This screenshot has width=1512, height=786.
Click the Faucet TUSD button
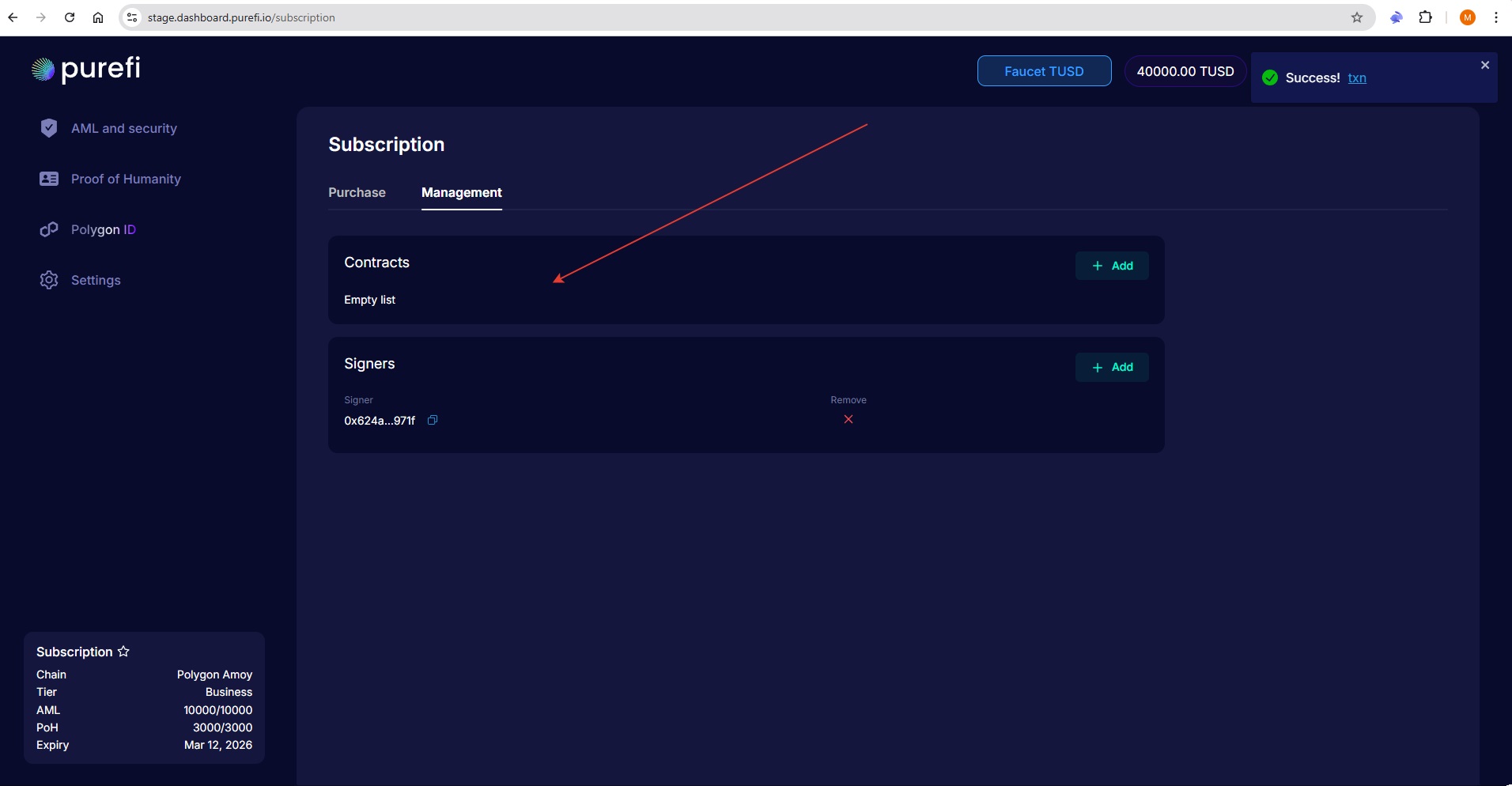[1043, 71]
